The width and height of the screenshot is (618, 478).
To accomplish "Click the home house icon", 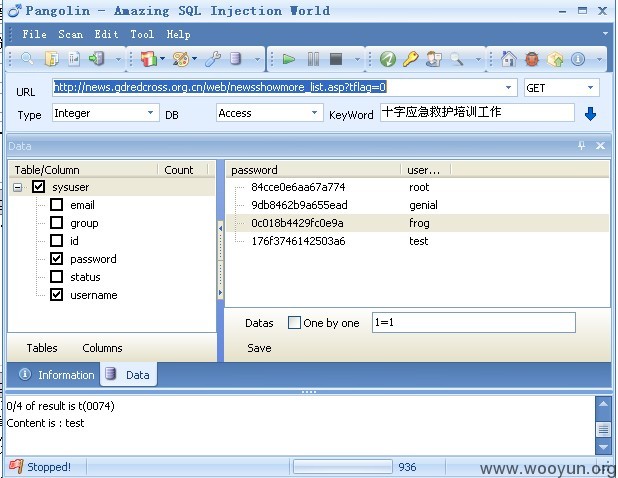I will (508, 60).
